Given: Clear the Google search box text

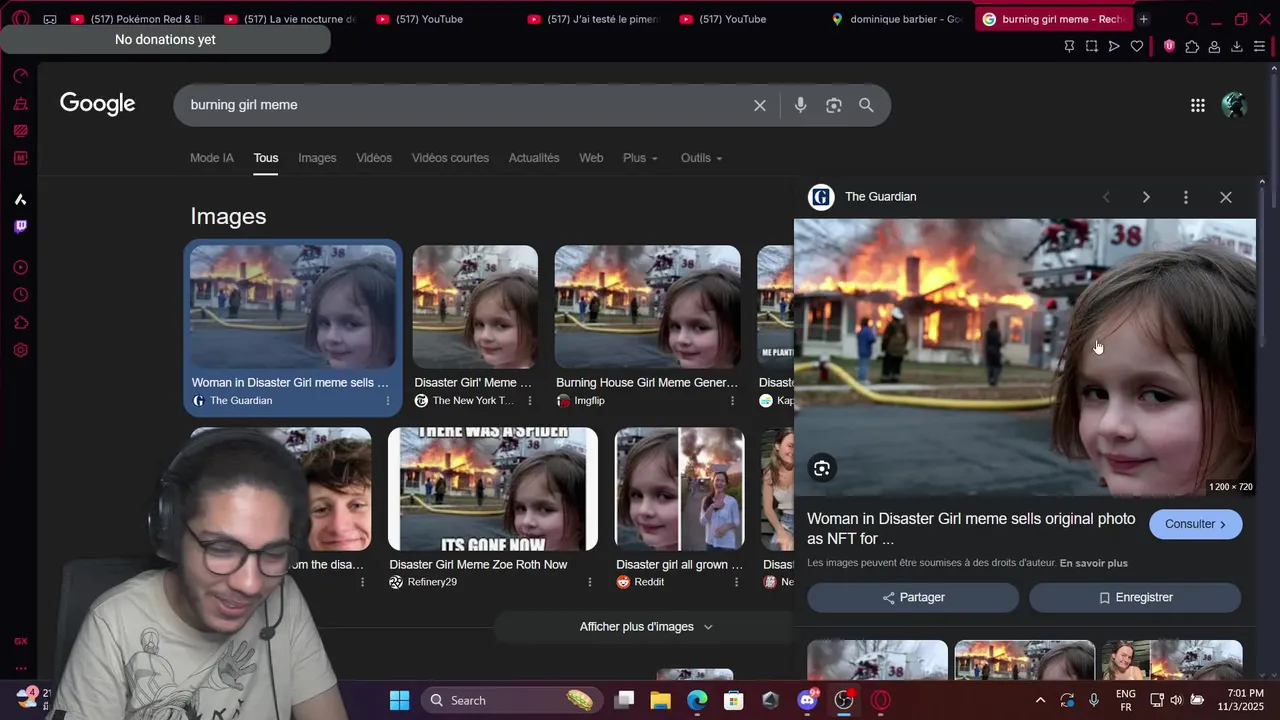Looking at the screenshot, I should [760, 105].
